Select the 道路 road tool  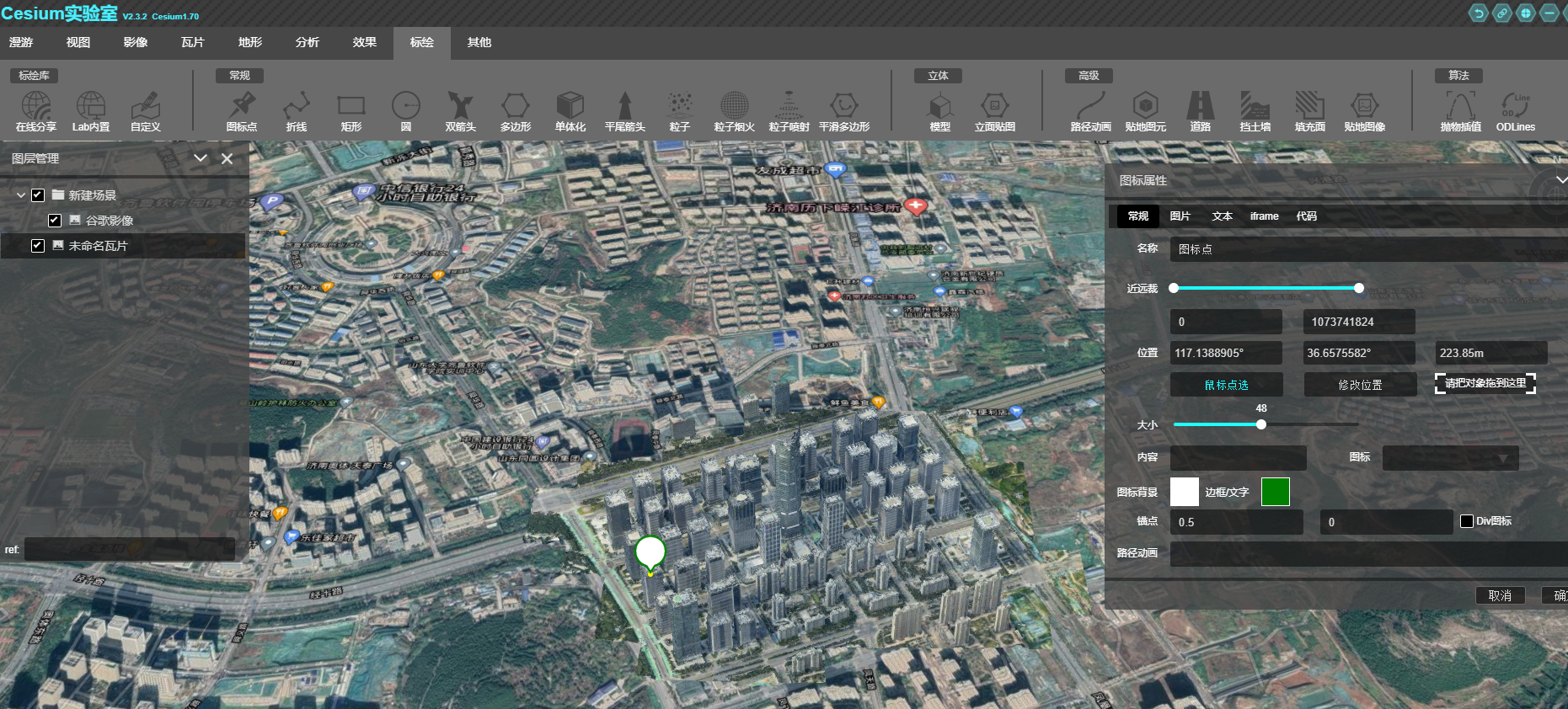[1201, 112]
